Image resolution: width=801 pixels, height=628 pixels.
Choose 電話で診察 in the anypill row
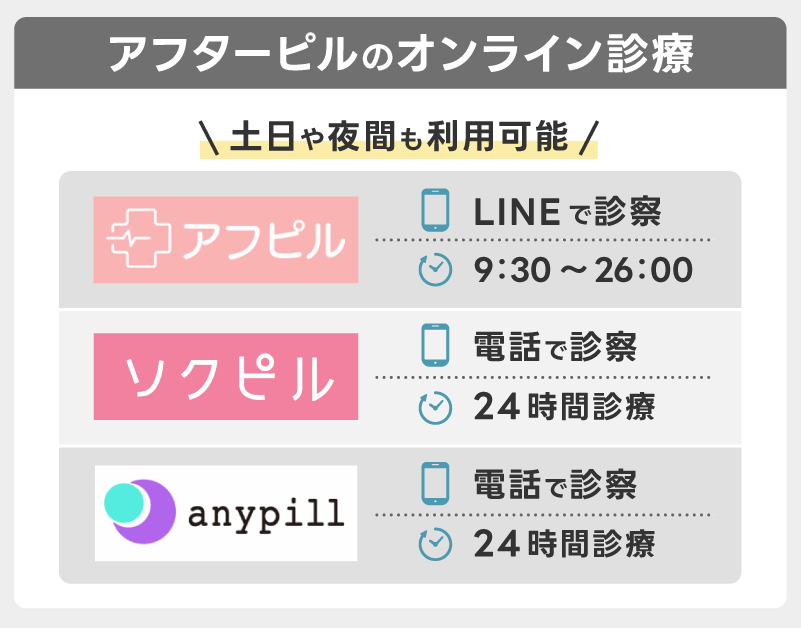[x=554, y=484]
